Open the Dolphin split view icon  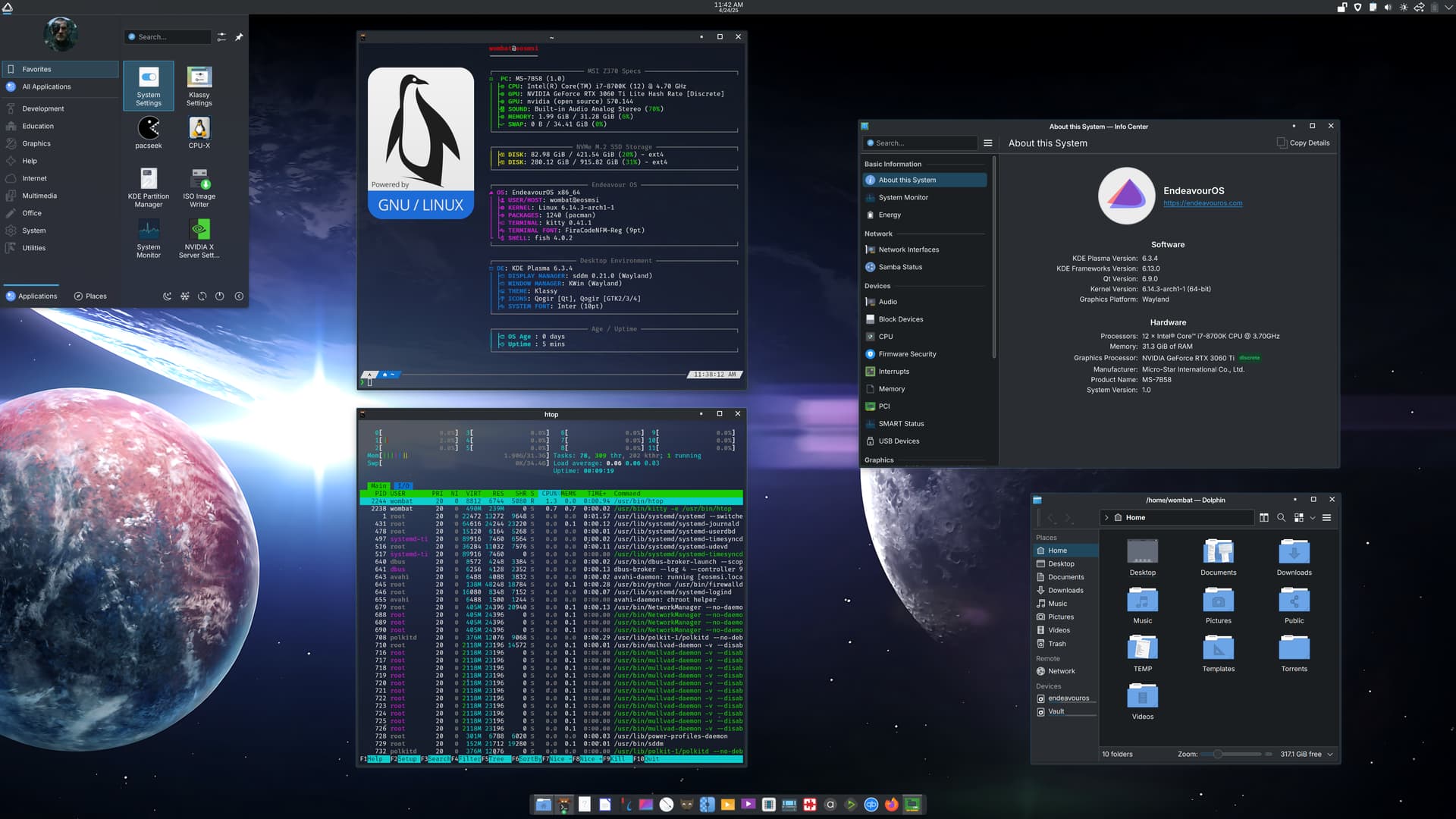pos(1264,518)
